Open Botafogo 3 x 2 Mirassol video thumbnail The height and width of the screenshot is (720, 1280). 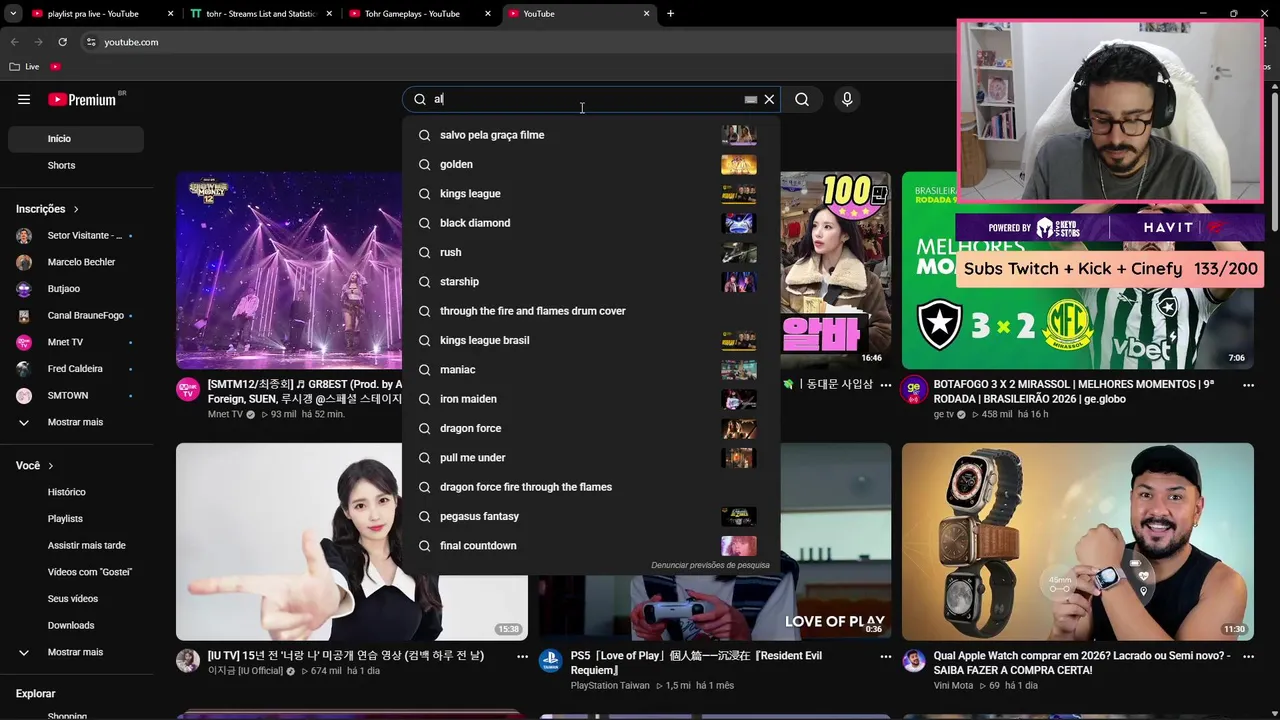tap(1078, 270)
